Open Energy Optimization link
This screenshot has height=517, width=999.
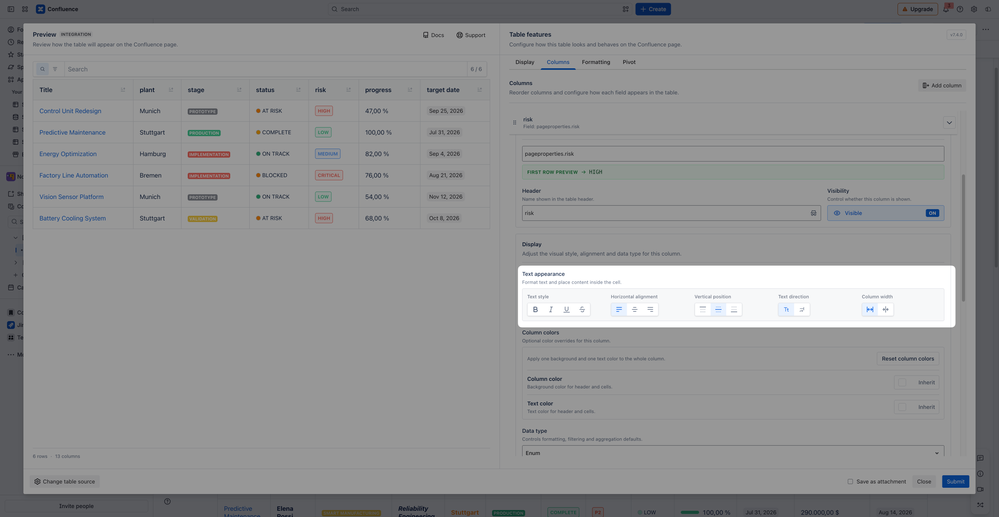[x=68, y=154]
